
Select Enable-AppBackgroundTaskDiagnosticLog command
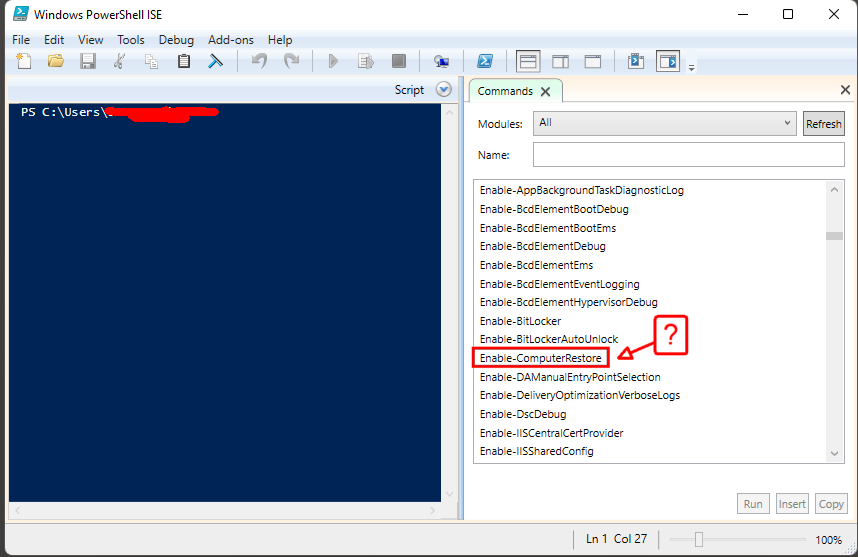pos(582,190)
